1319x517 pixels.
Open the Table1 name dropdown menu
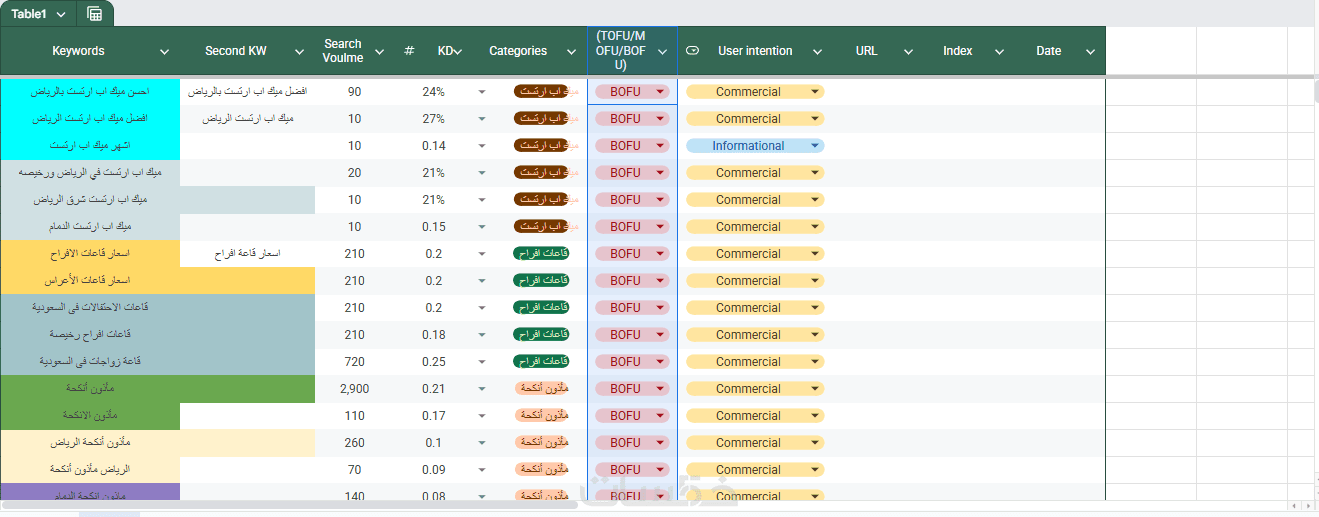61,14
